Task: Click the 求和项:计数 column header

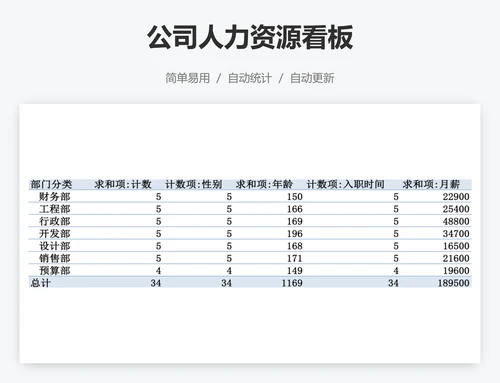Action: click(123, 184)
